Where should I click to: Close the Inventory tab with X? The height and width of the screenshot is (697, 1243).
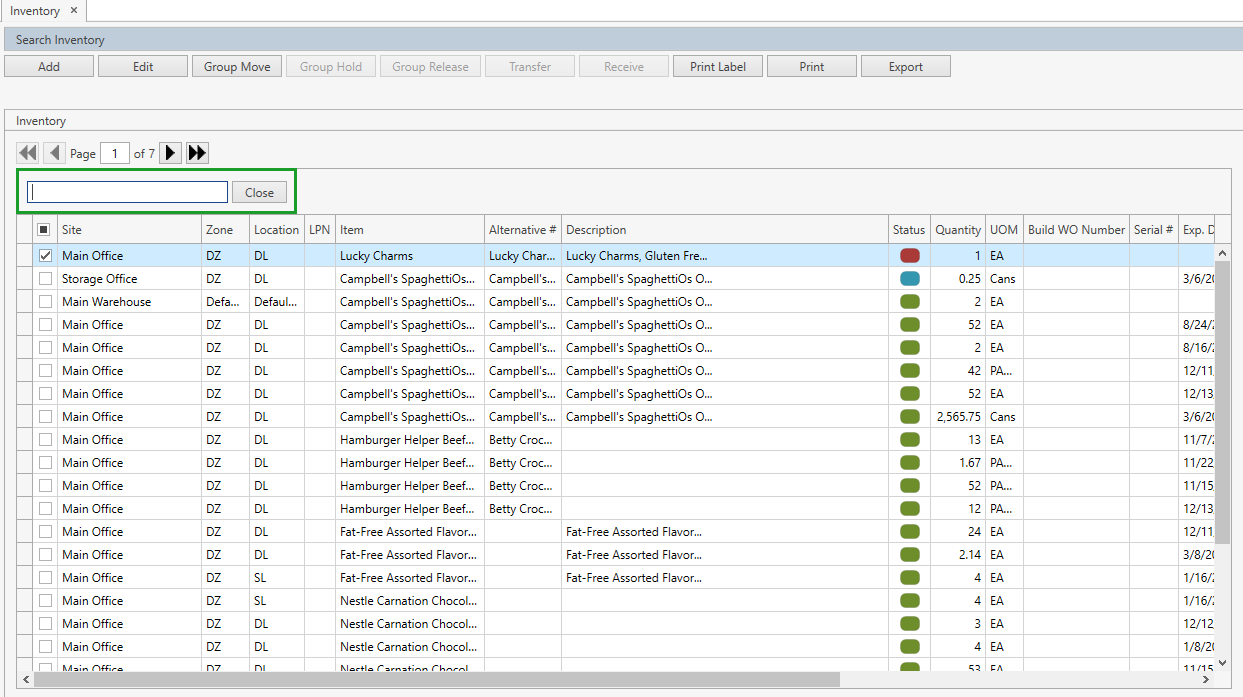[74, 11]
